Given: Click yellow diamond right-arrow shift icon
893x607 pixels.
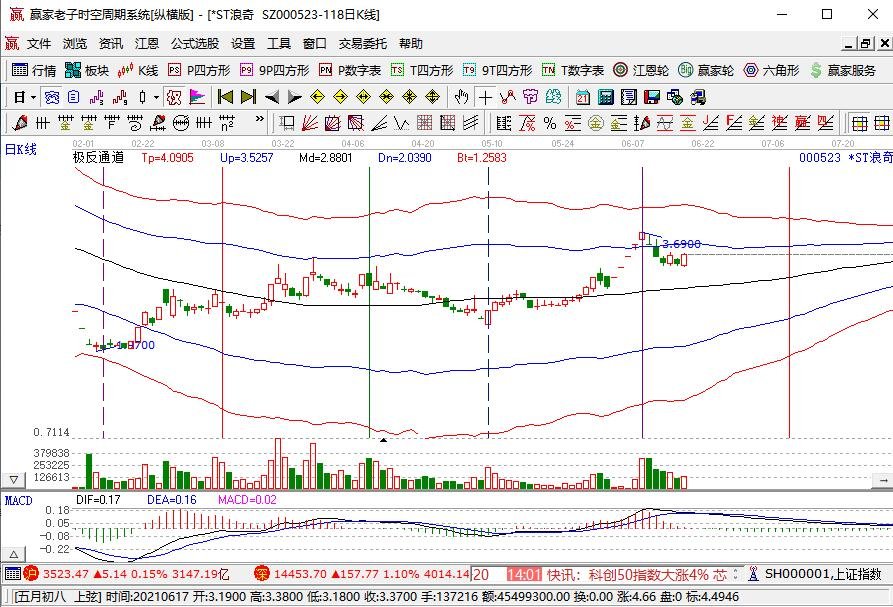Looking at the screenshot, I should point(340,97).
